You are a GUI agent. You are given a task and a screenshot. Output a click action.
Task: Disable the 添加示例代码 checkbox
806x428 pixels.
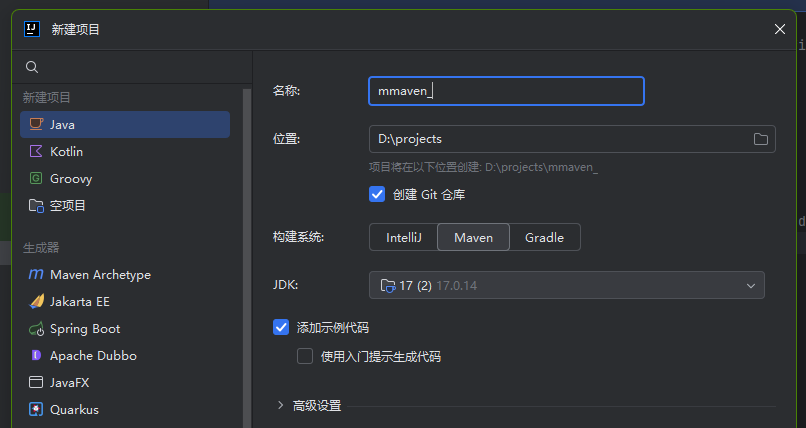(x=281, y=327)
